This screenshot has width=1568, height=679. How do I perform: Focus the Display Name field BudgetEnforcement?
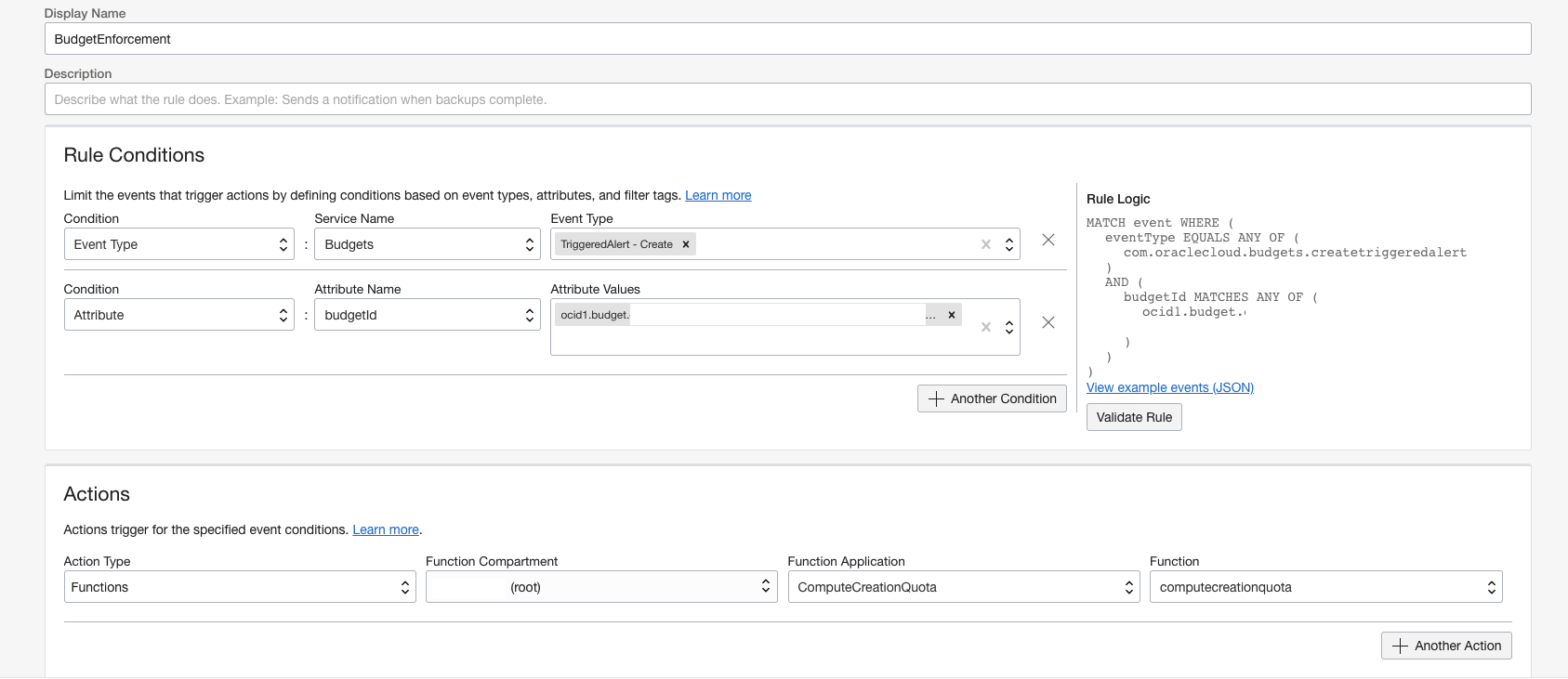click(x=788, y=39)
